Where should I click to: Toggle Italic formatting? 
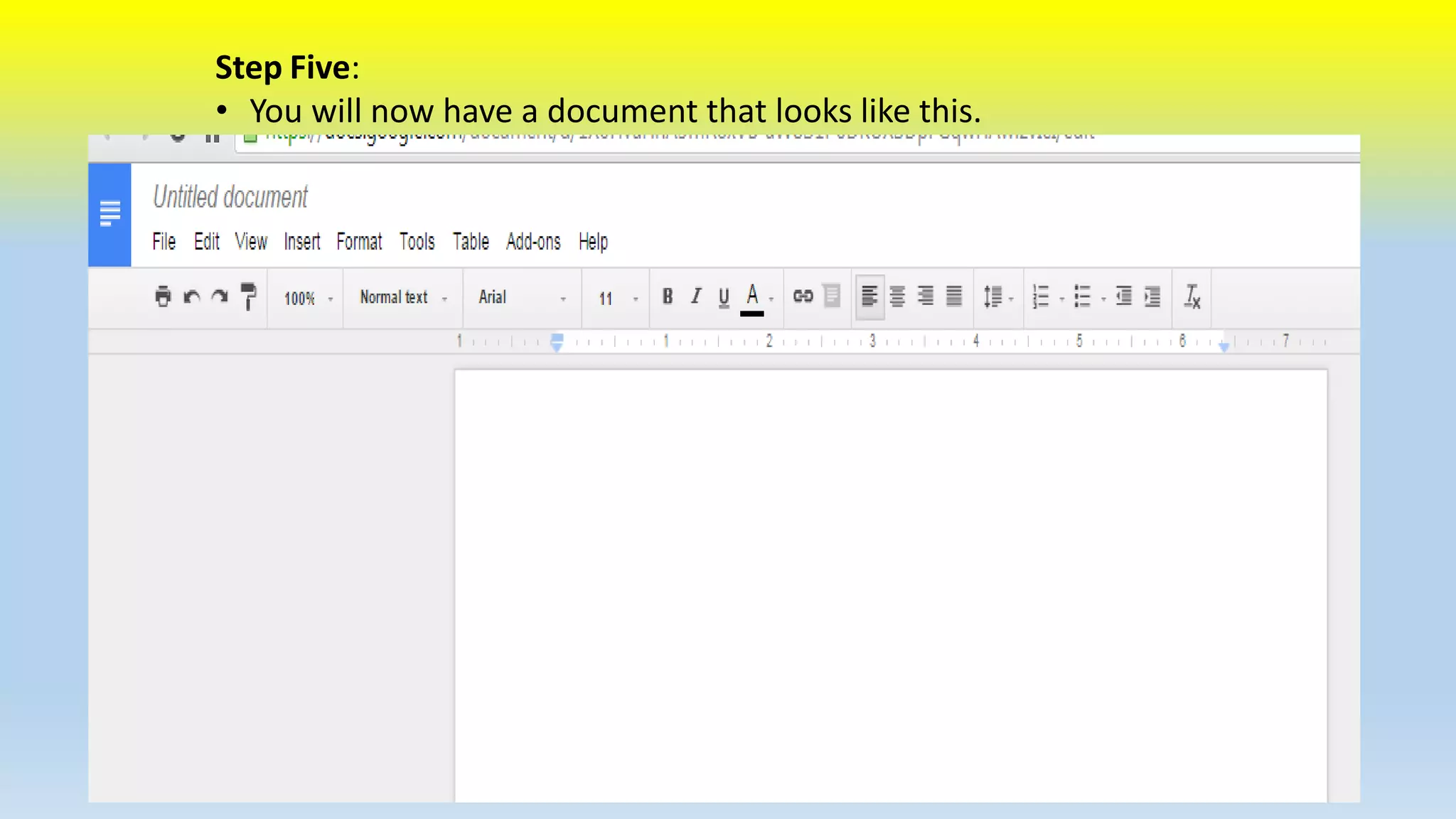696,296
